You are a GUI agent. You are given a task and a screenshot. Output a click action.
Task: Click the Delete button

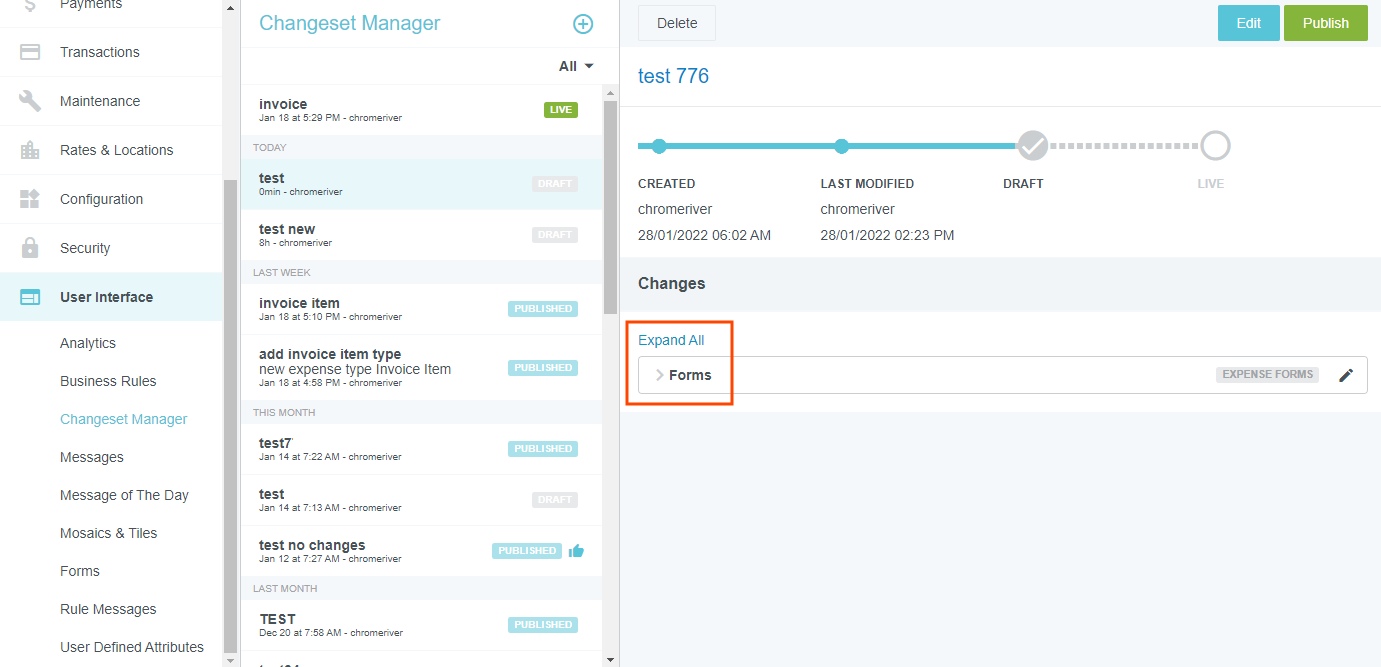pyautogui.click(x=677, y=23)
